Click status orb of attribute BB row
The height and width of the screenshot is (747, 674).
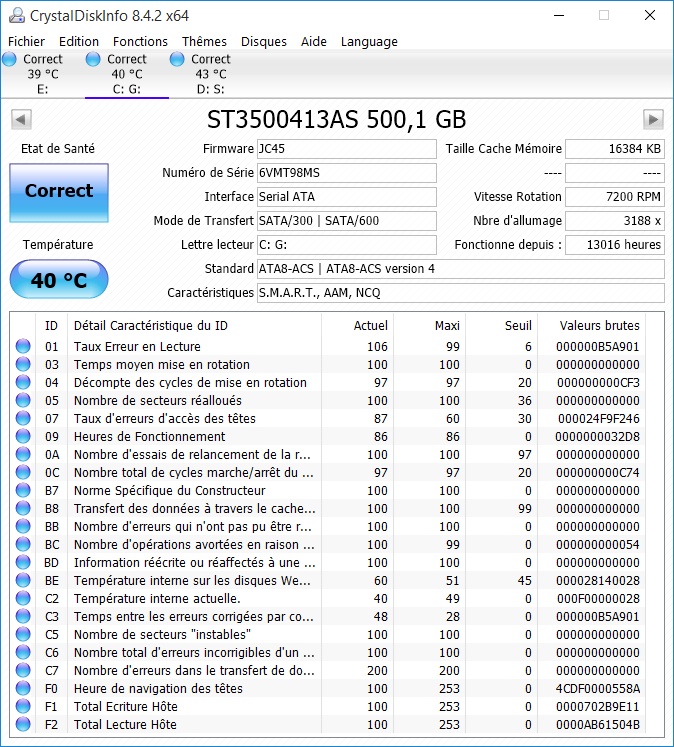[23, 526]
